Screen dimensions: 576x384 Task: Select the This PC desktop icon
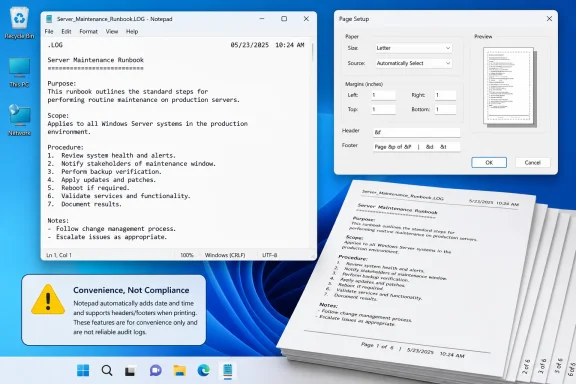[19, 72]
